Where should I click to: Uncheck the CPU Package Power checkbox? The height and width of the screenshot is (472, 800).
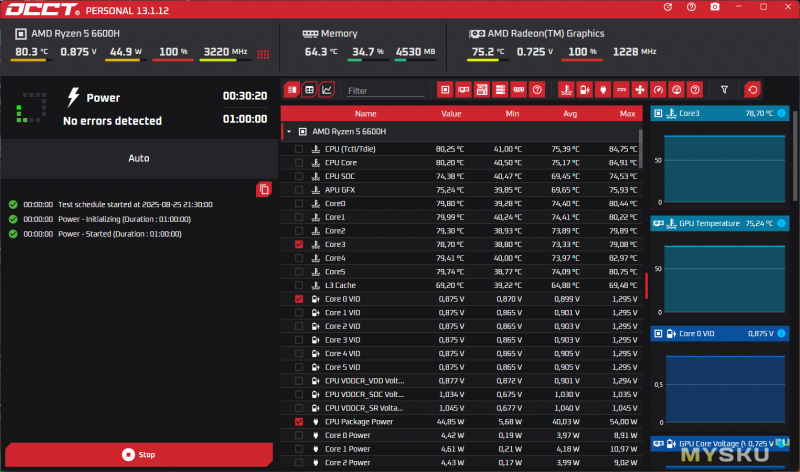click(299, 421)
